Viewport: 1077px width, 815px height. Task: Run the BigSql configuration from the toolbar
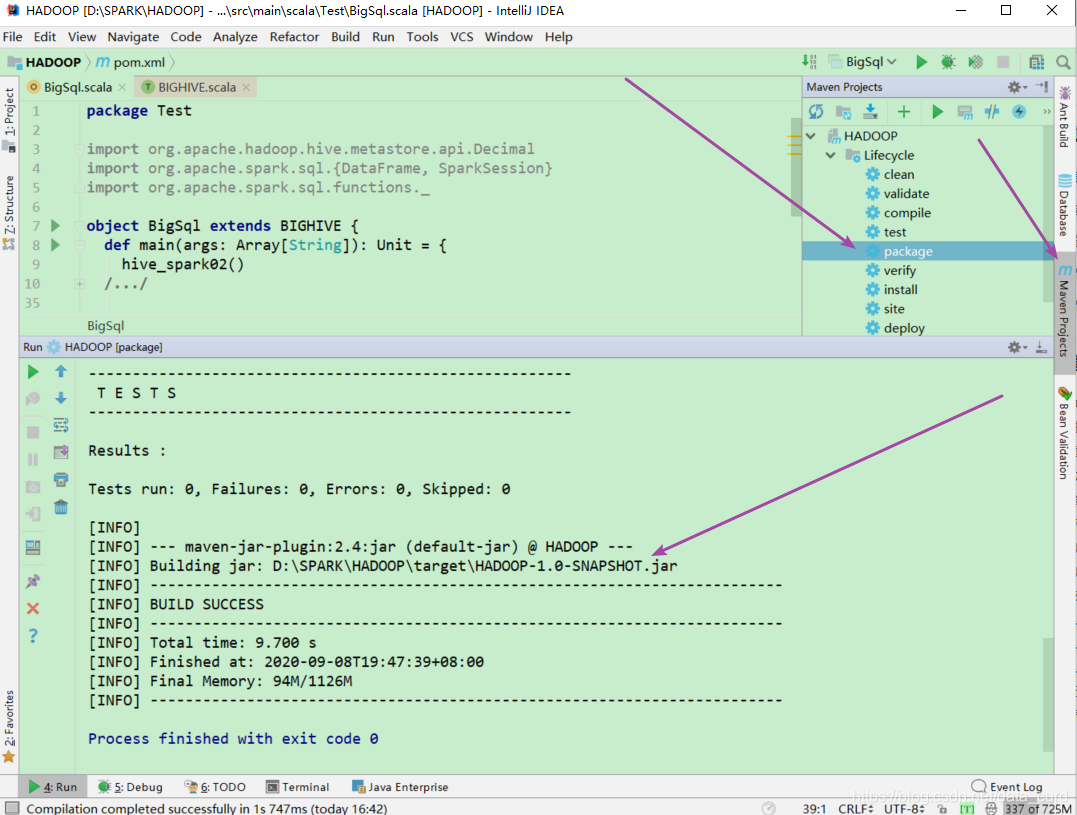921,62
